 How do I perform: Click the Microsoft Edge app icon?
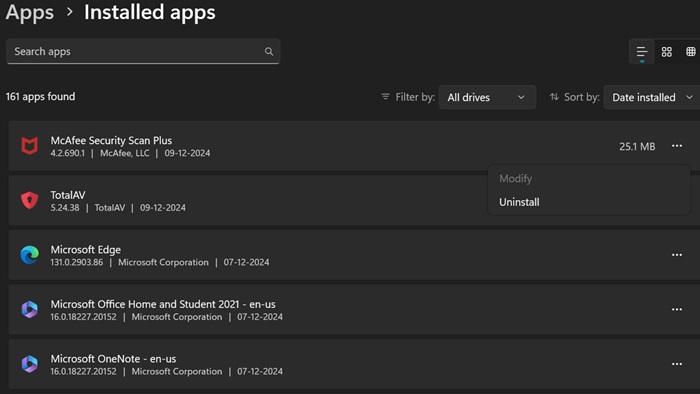click(29, 255)
